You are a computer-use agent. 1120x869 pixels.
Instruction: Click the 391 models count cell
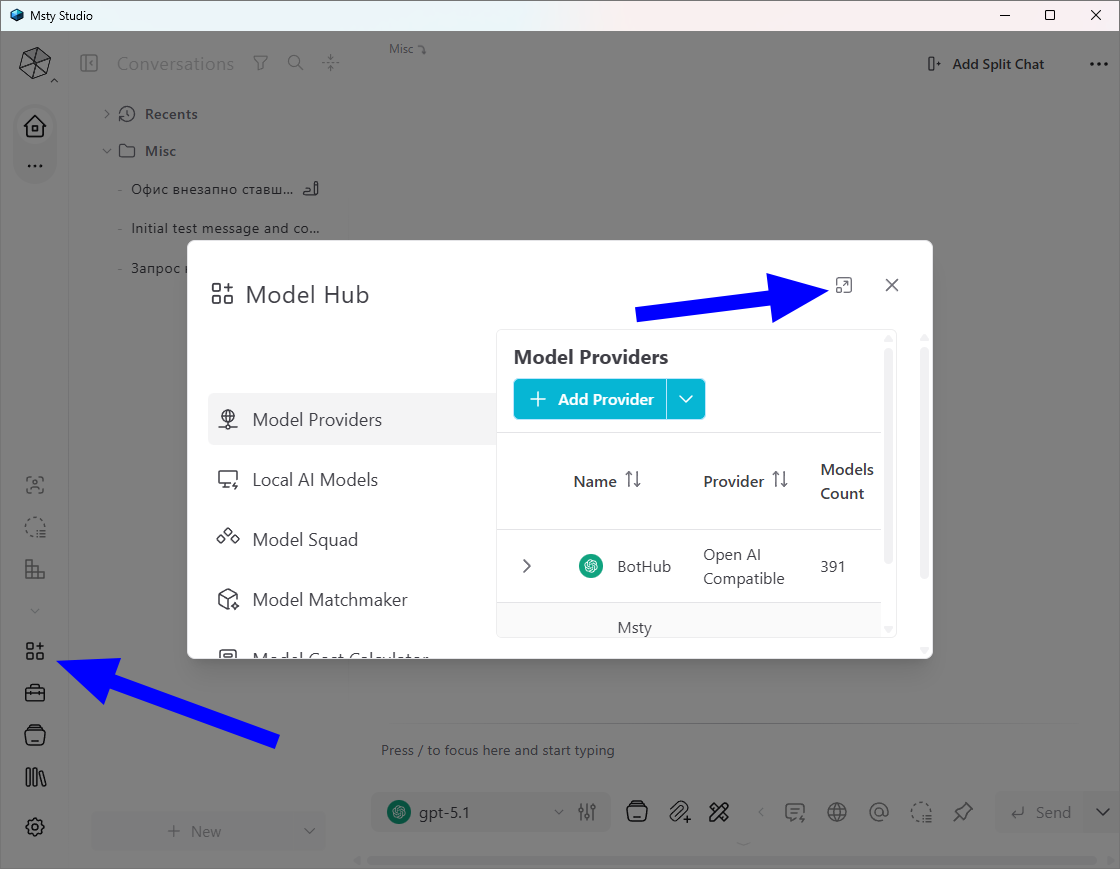[x=832, y=566]
